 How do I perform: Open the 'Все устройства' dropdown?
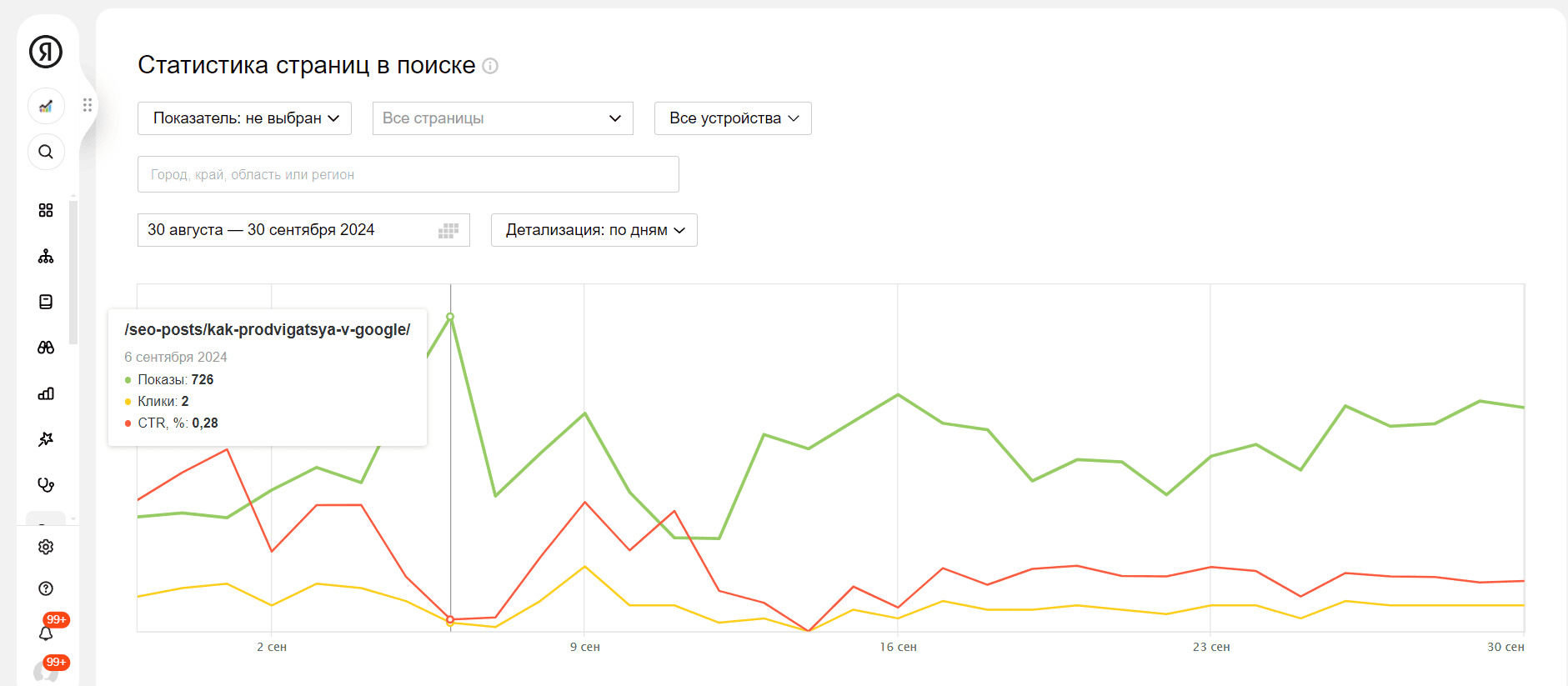pos(733,118)
